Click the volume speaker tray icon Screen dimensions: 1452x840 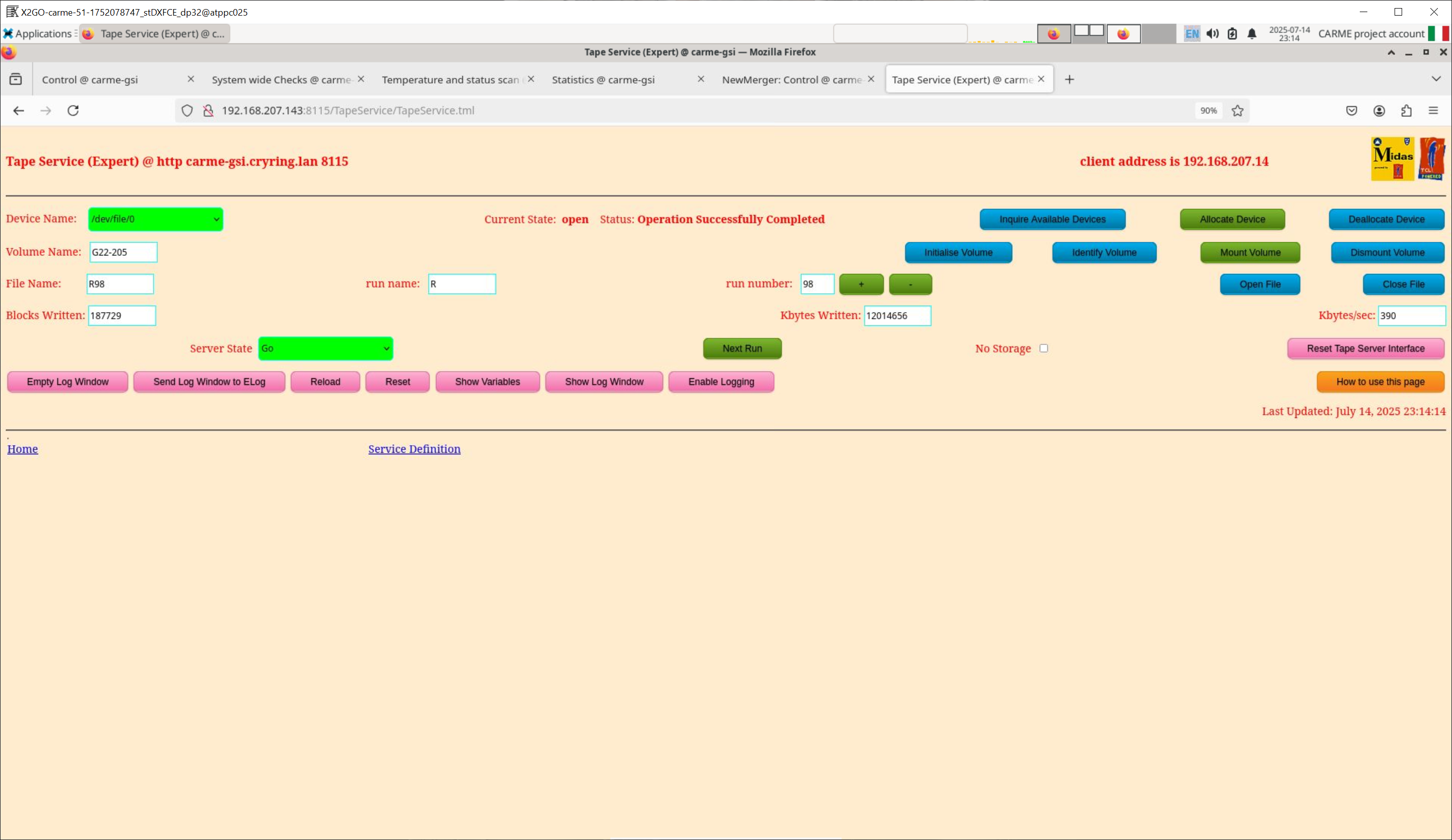tap(1212, 34)
